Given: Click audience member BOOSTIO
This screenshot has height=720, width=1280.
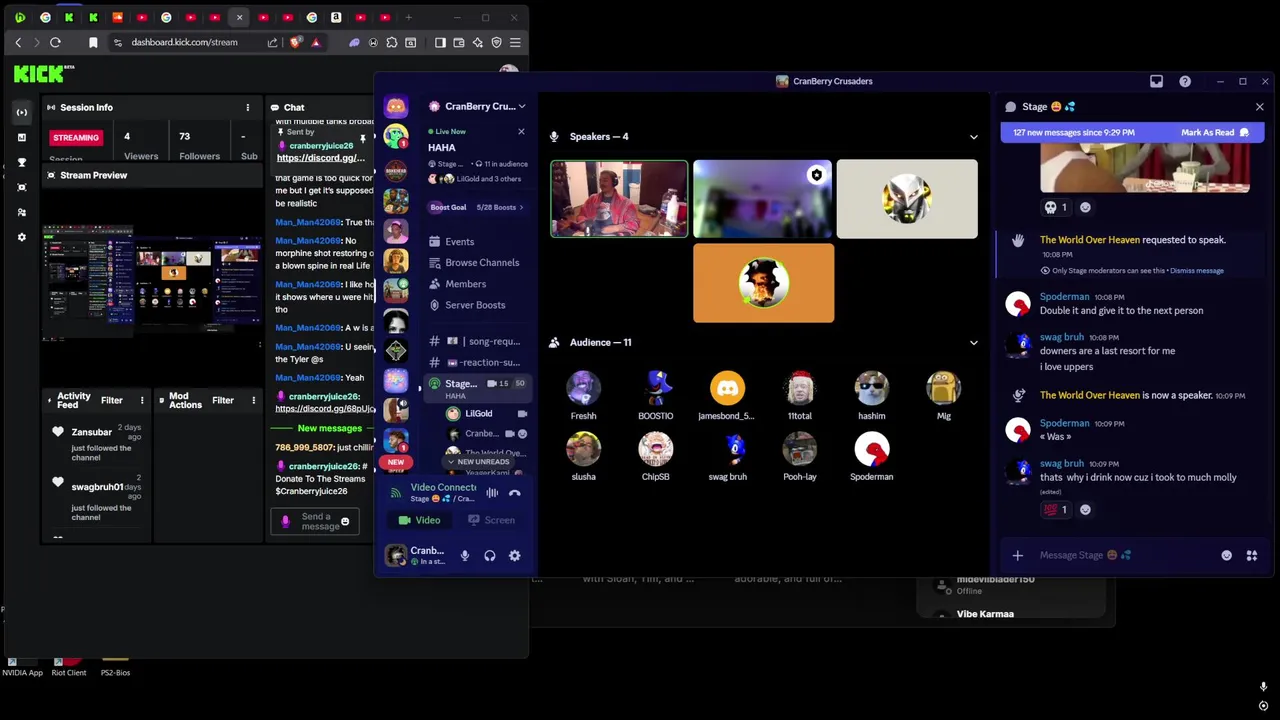Looking at the screenshot, I should pyautogui.click(x=655, y=396).
